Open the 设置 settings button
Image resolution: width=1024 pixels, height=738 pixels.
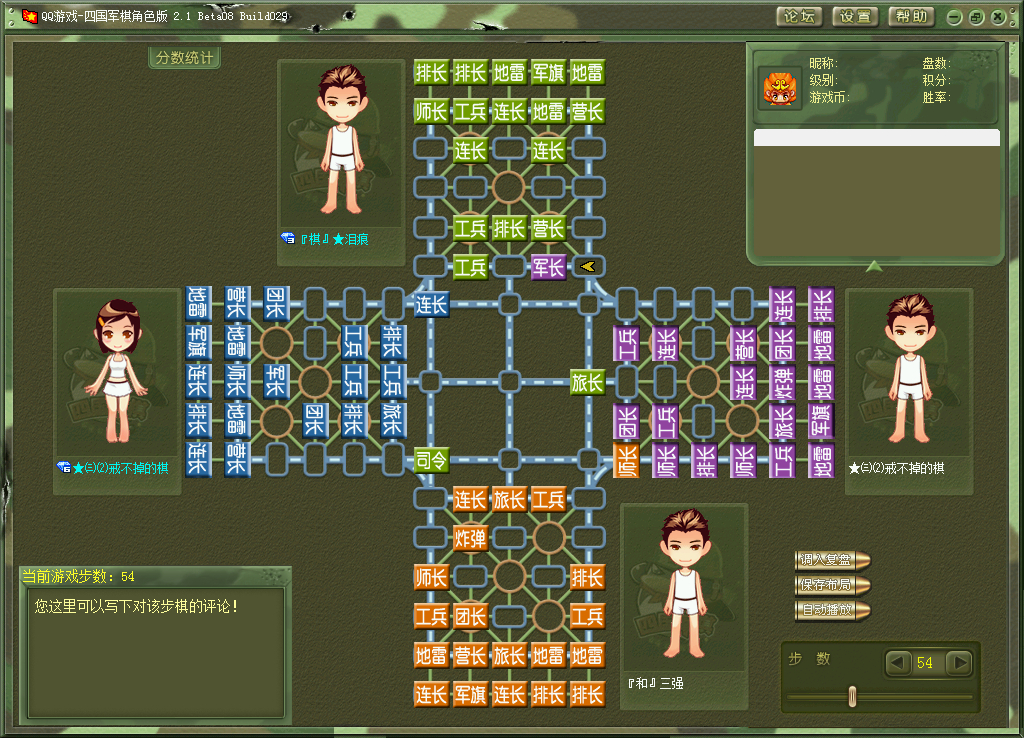[x=855, y=16]
